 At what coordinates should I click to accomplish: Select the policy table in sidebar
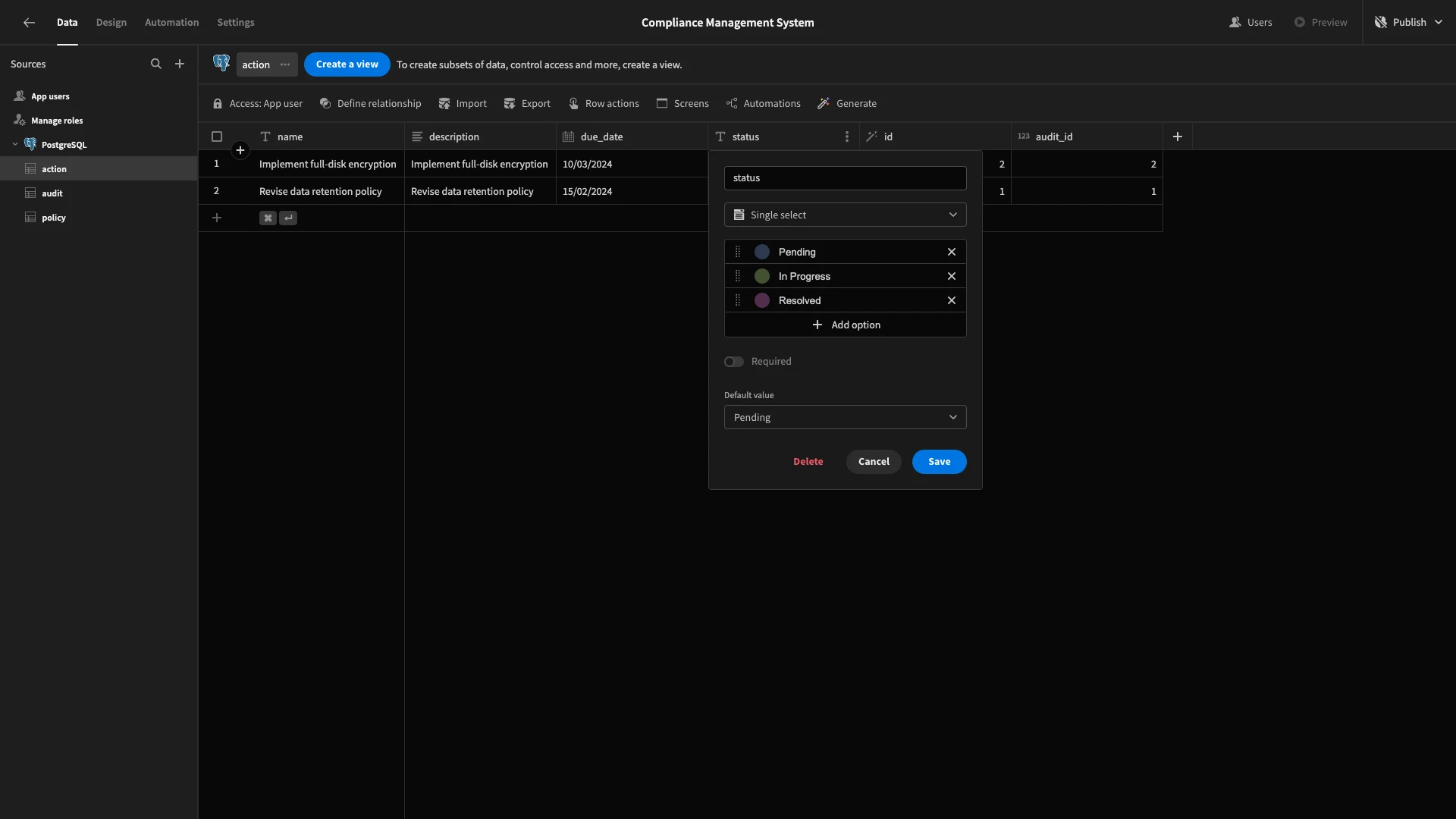coord(99,218)
